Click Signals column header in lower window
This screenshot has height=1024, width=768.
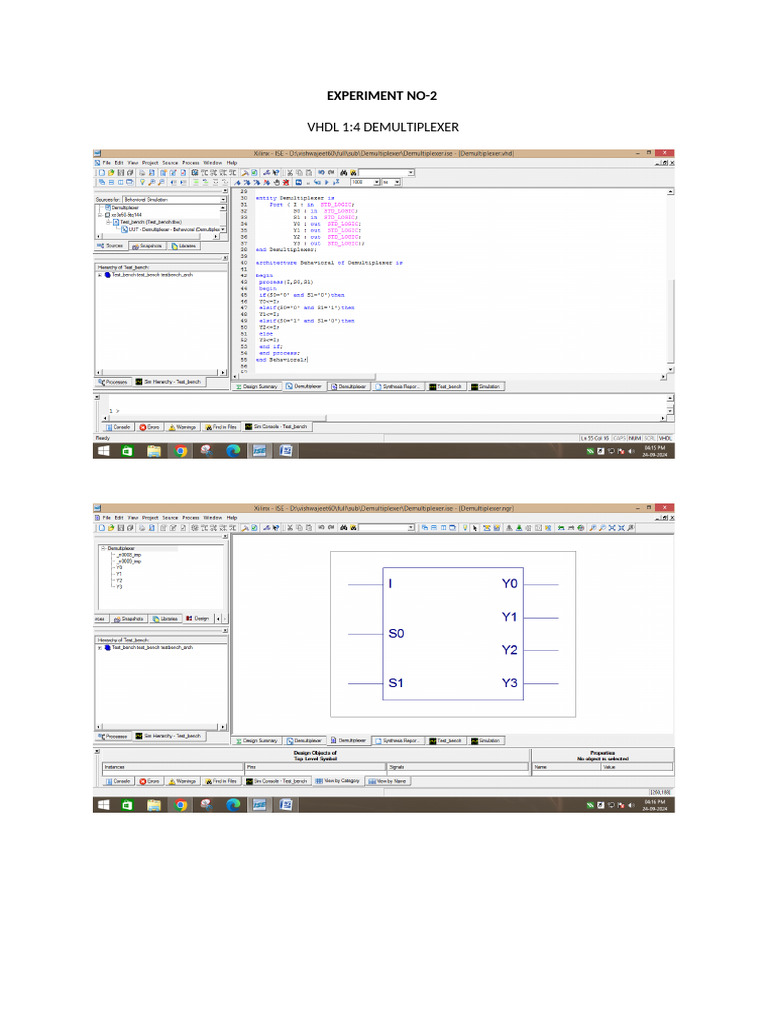(458, 767)
